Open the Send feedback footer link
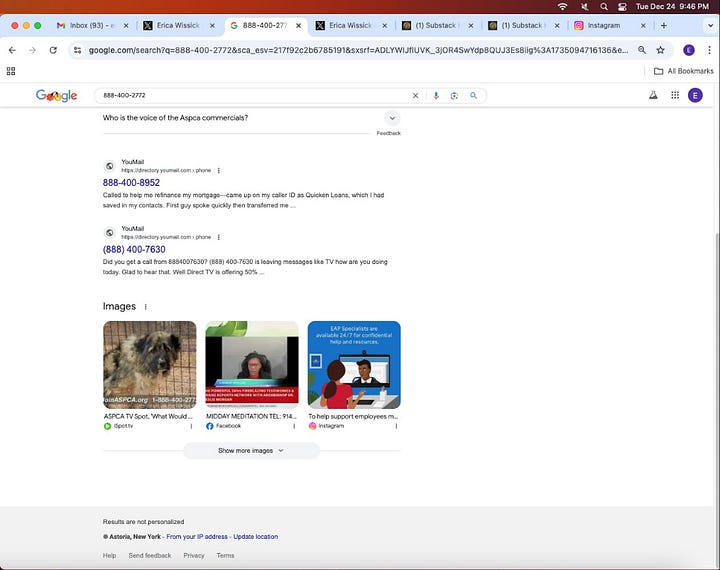Viewport: 720px width, 570px height. tap(150, 555)
